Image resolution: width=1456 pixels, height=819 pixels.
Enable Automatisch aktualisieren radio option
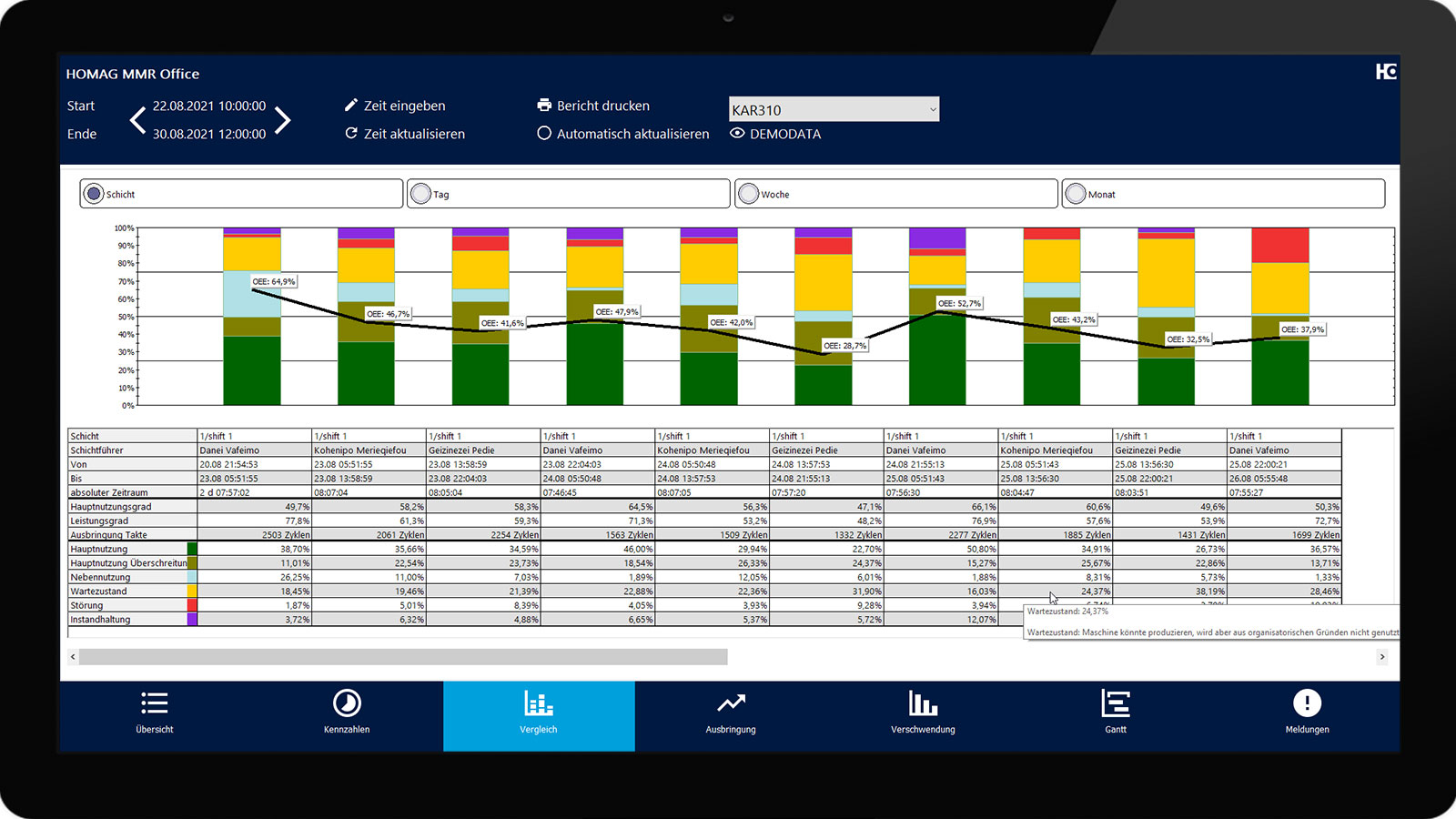(544, 134)
